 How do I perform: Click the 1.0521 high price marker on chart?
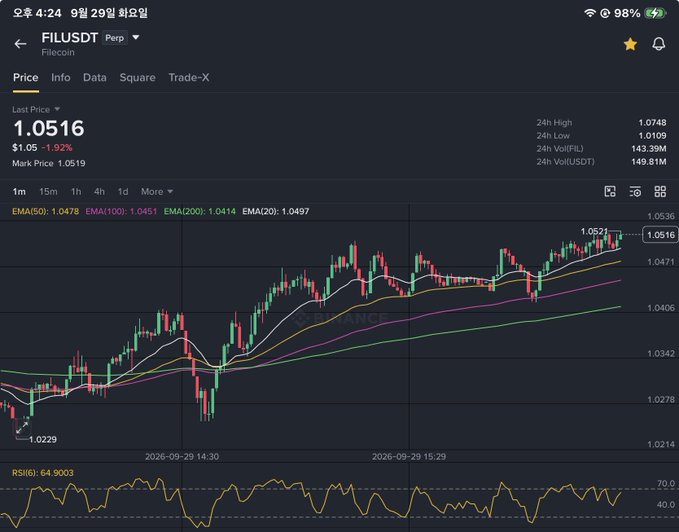594,231
